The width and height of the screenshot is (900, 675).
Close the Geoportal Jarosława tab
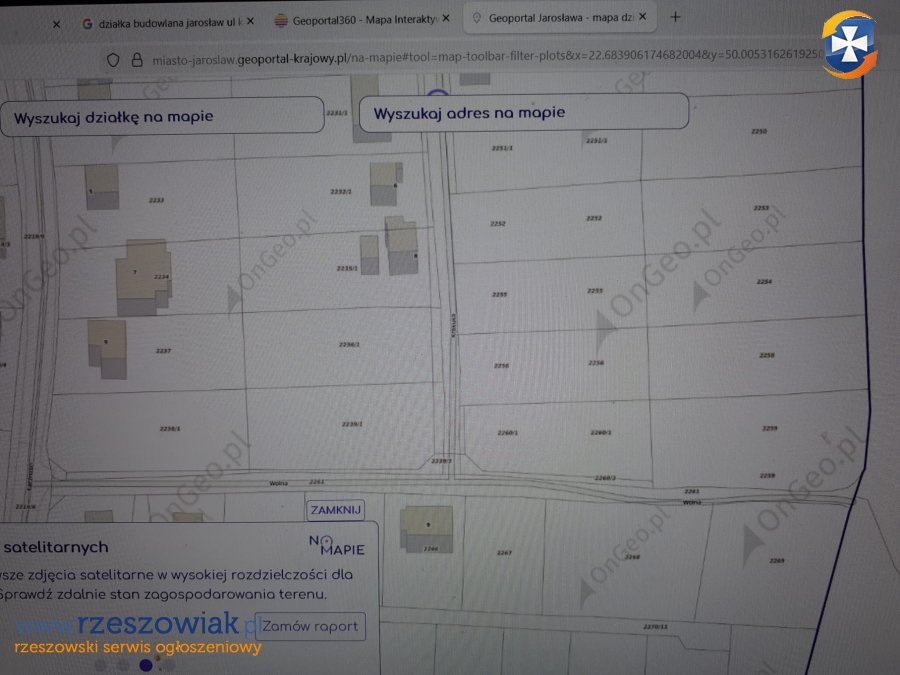(x=641, y=18)
